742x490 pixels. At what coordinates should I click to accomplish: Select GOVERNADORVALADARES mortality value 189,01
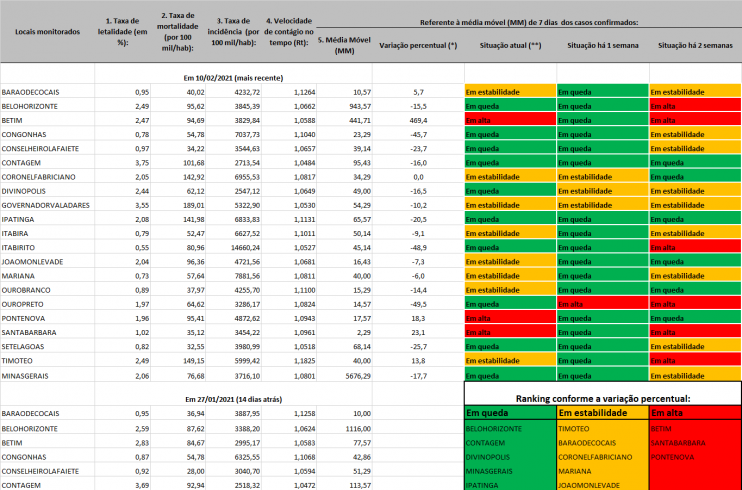[193, 205]
